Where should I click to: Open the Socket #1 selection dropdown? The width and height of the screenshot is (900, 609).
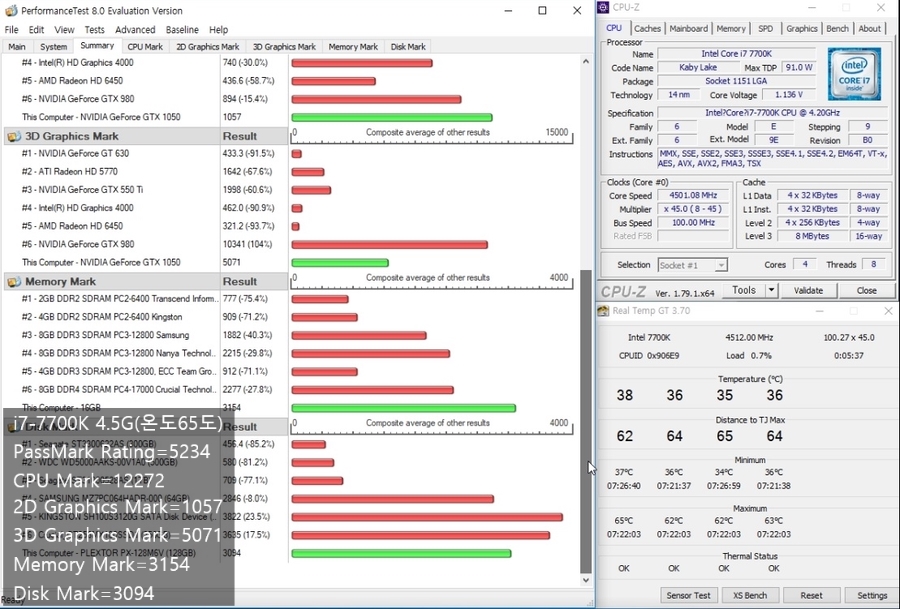[693, 265]
